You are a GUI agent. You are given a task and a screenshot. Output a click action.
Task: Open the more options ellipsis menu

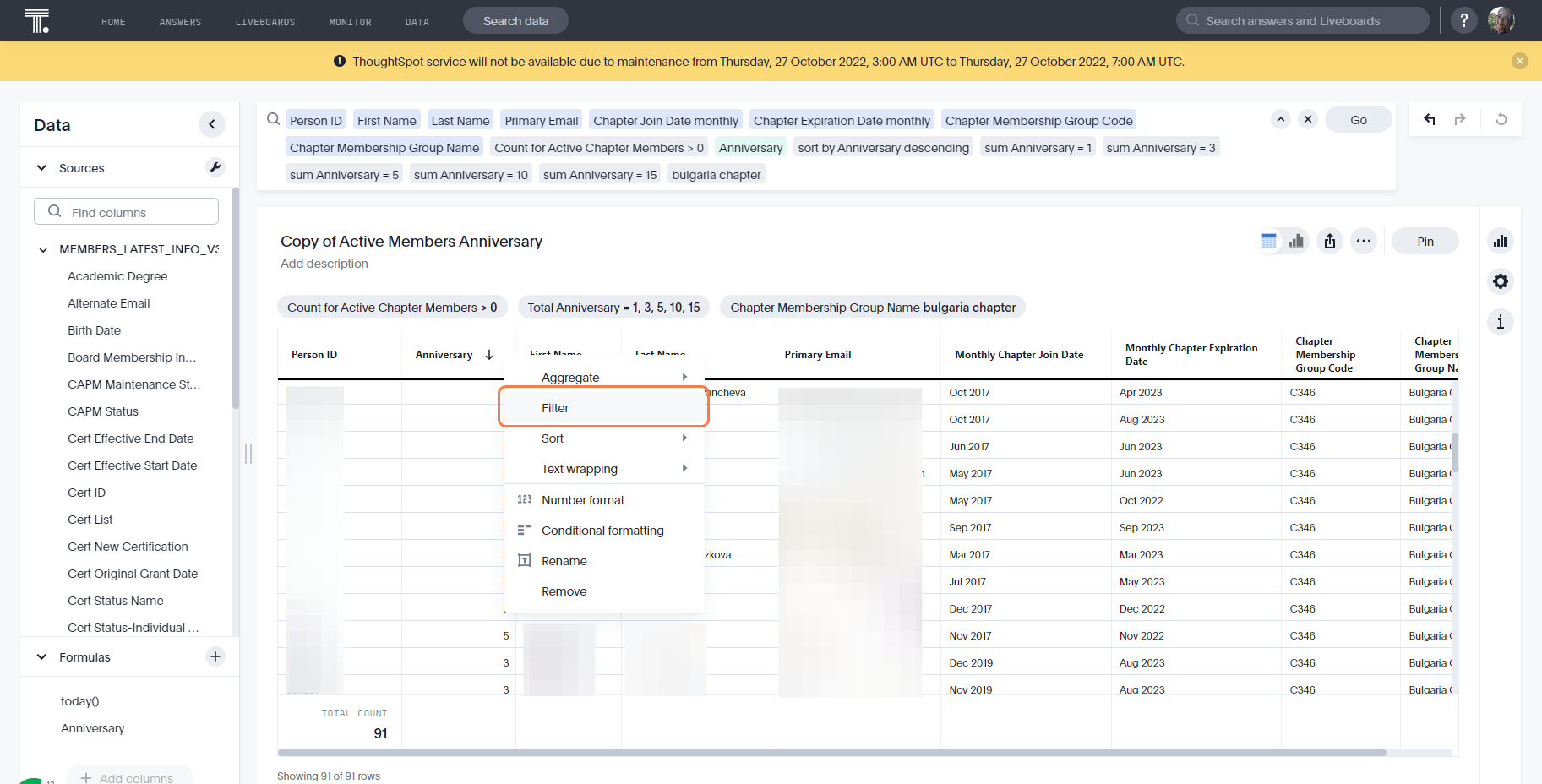click(1364, 241)
